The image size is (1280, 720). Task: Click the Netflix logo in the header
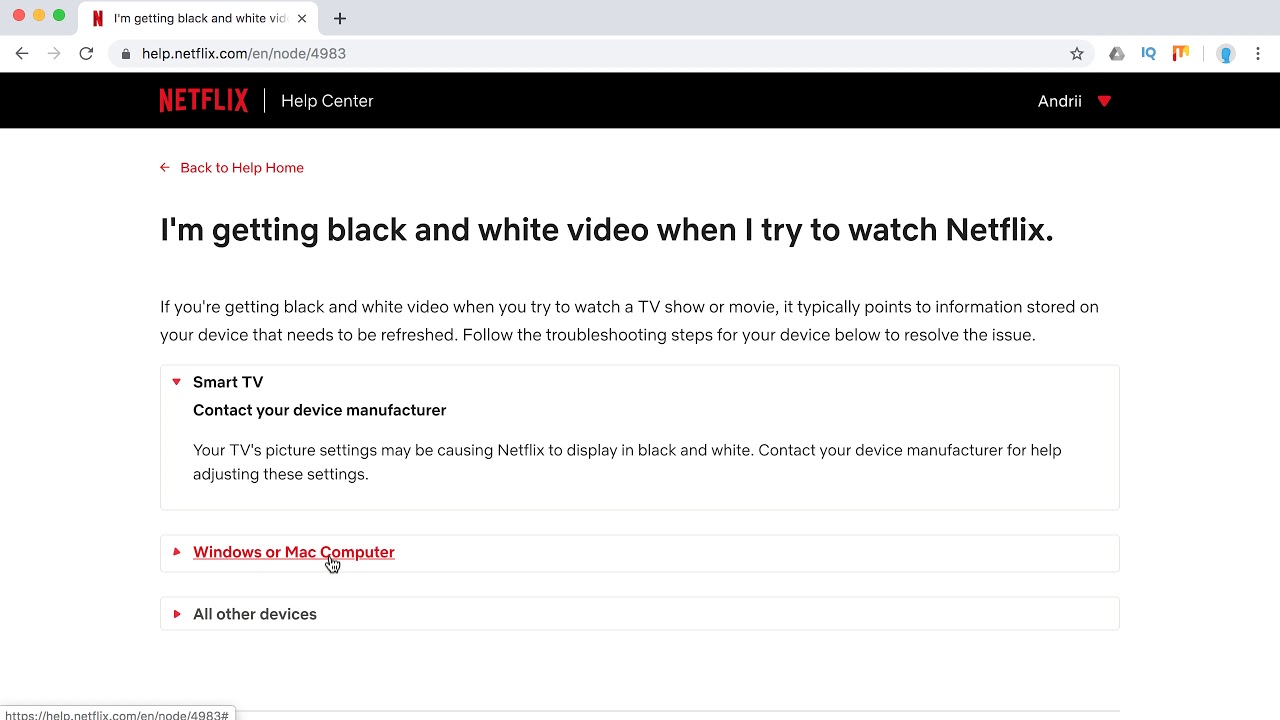[204, 100]
